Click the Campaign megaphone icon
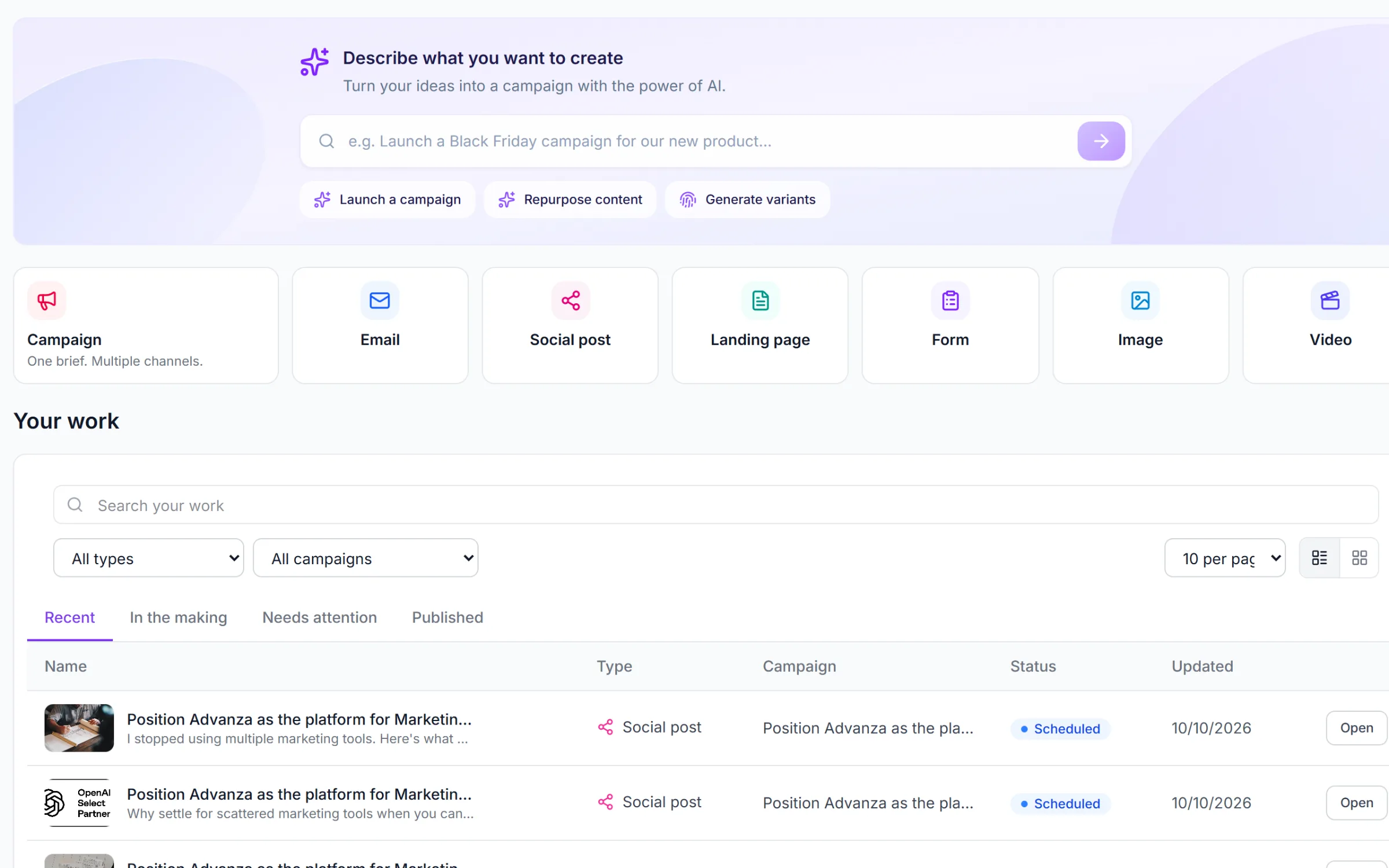 47,300
